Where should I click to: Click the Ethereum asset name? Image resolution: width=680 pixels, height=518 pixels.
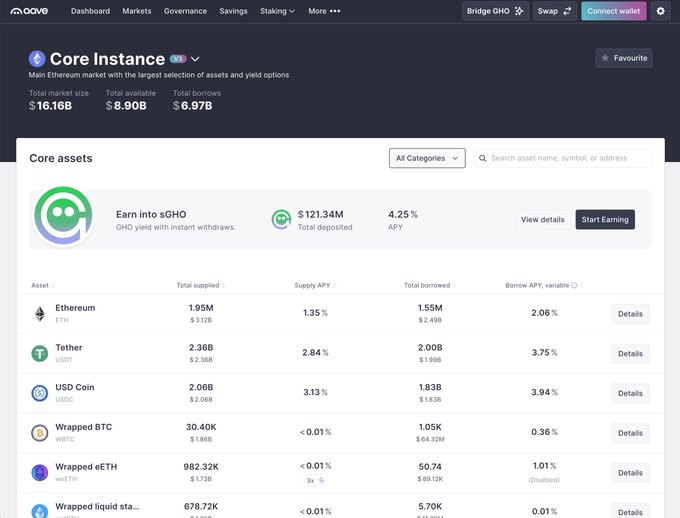pyautogui.click(x=75, y=308)
